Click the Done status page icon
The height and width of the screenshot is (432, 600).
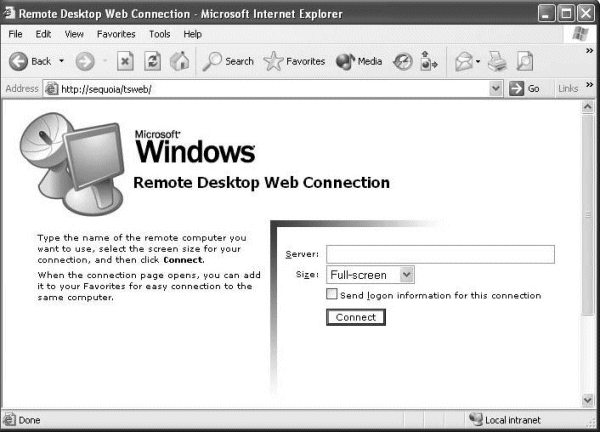coord(9,420)
